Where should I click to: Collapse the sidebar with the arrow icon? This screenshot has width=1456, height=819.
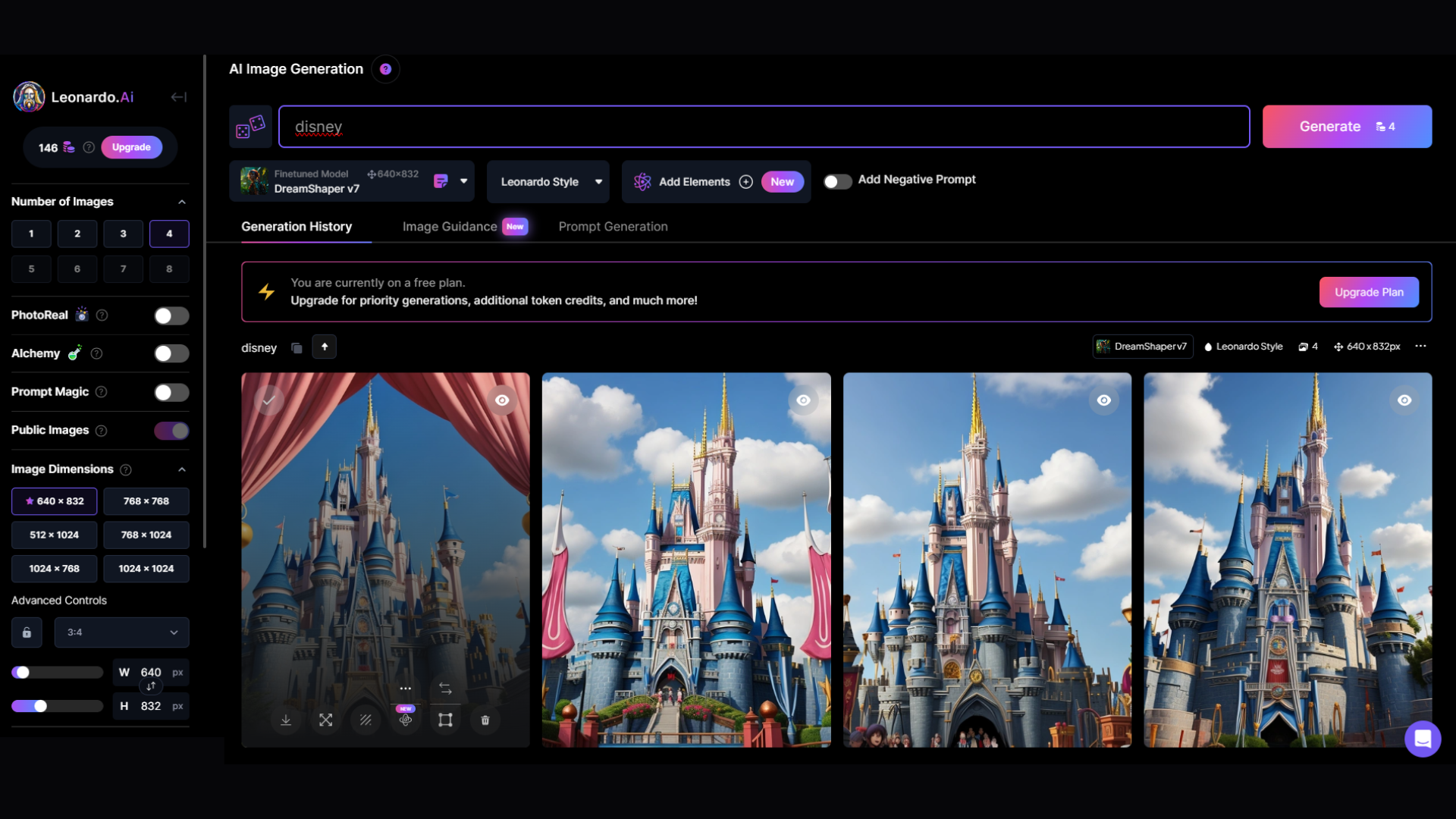(x=178, y=97)
